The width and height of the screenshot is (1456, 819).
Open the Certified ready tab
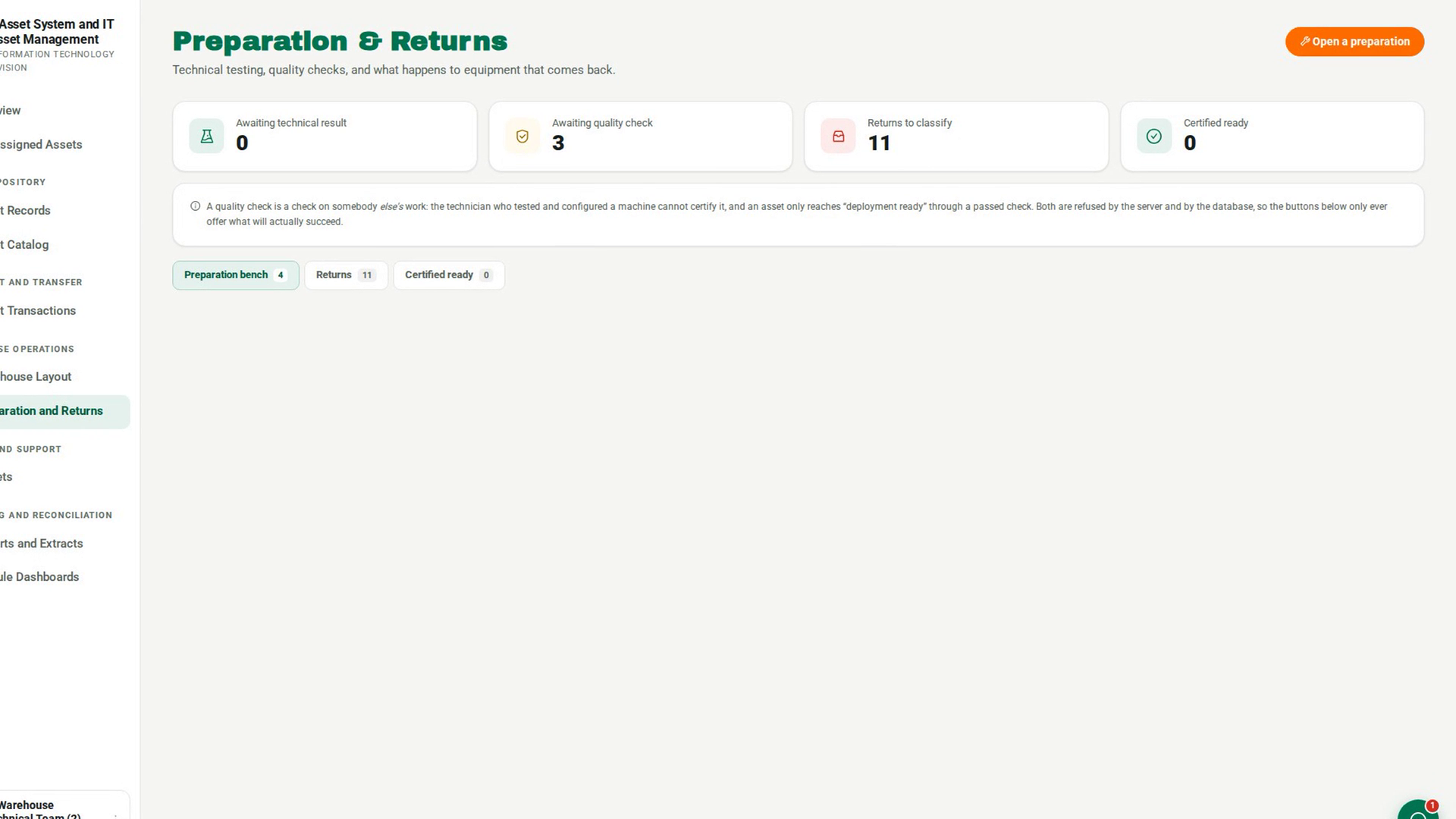click(x=449, y=275)
